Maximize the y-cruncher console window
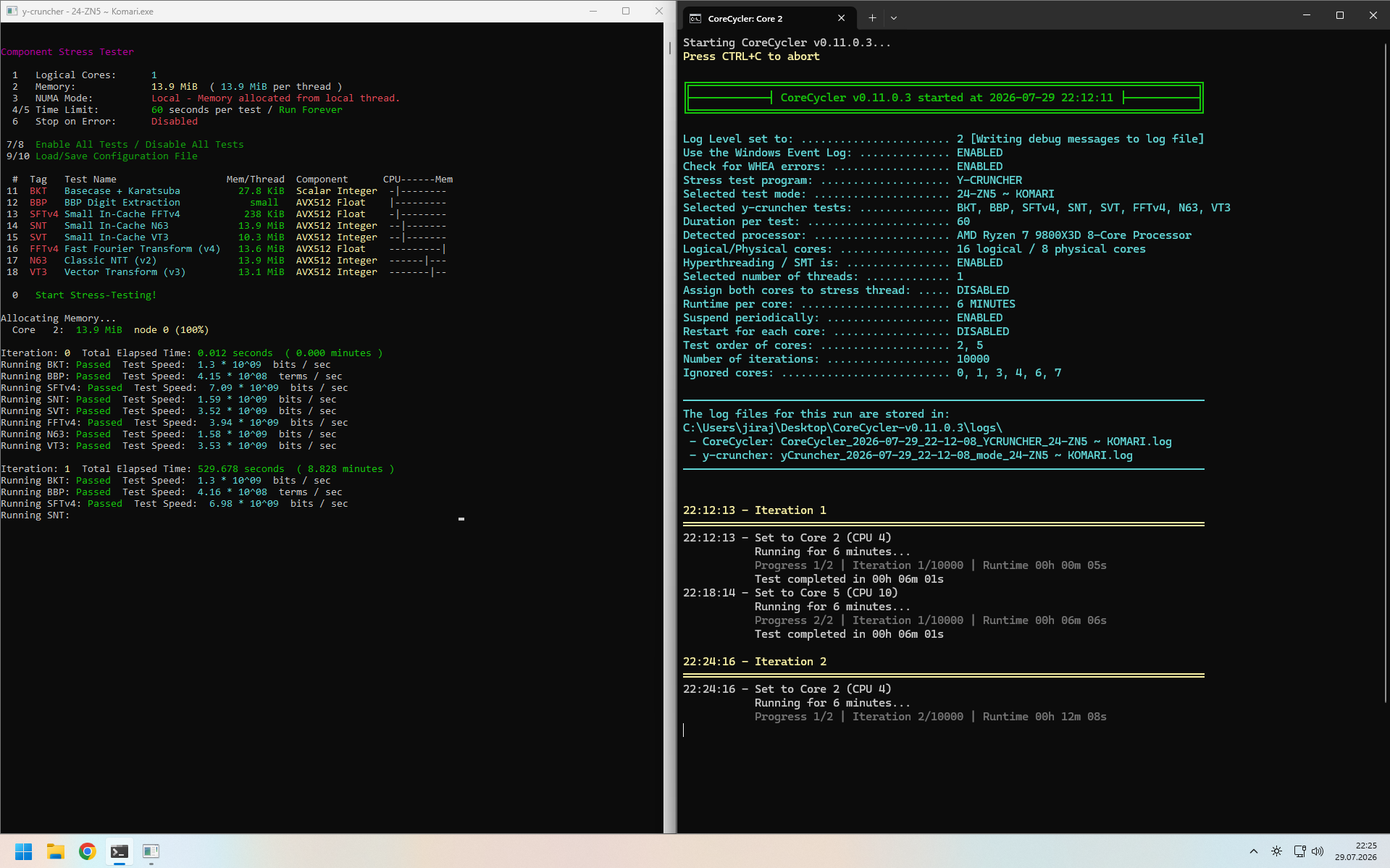Image resolution: width=1390 pixels, height=868 pixels. [626, 11]
